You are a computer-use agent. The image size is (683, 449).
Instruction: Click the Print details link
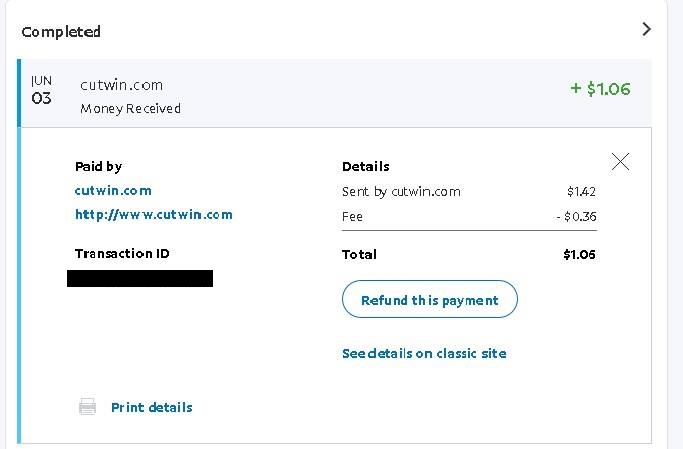point(152,407)
